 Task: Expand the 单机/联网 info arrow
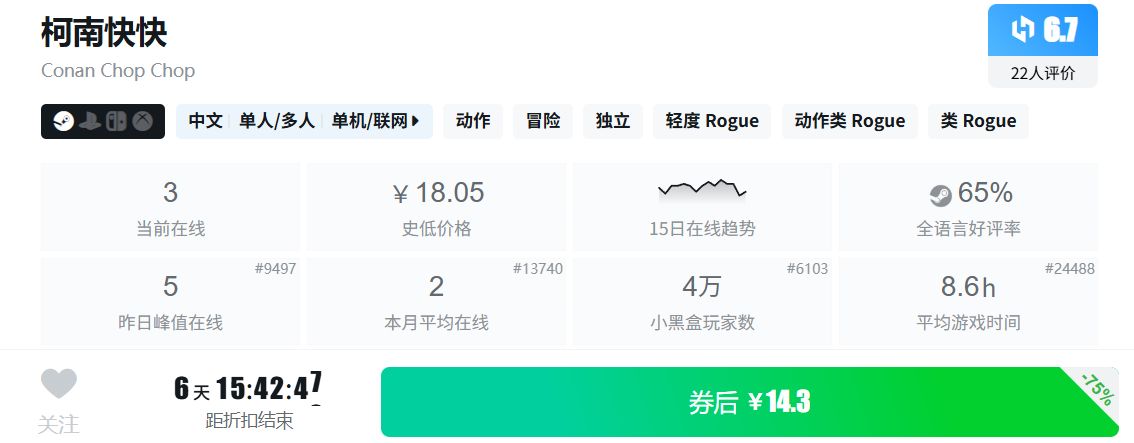(415, 121)
